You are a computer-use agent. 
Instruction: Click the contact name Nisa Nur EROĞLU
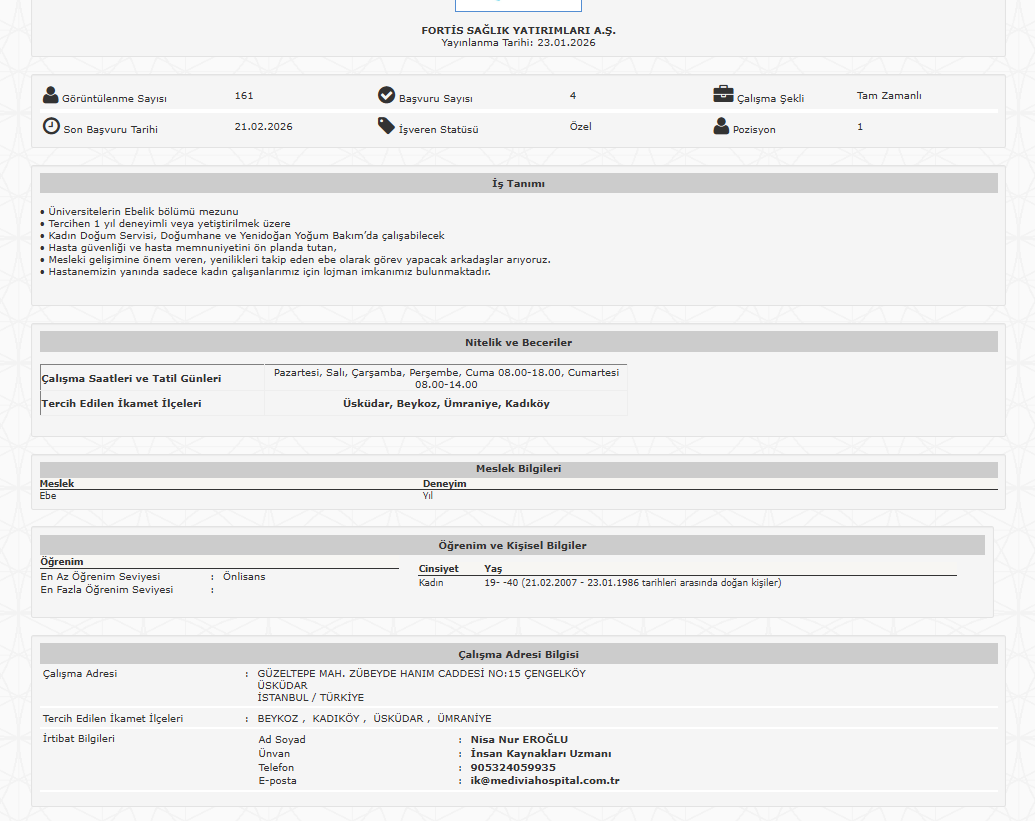[519, 739]
